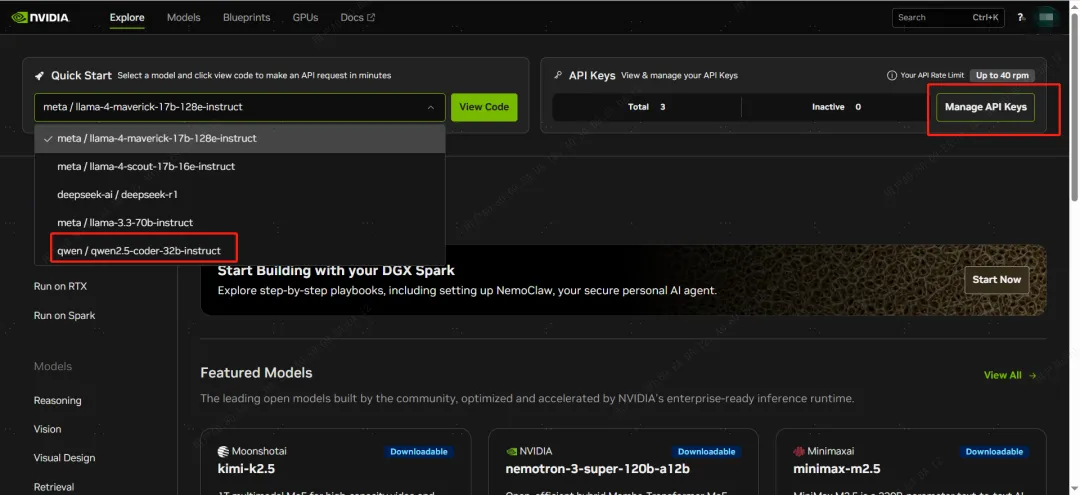Click View All featured models link
The height and width of the screenshot is (495, 1080).
[1010, 375]
